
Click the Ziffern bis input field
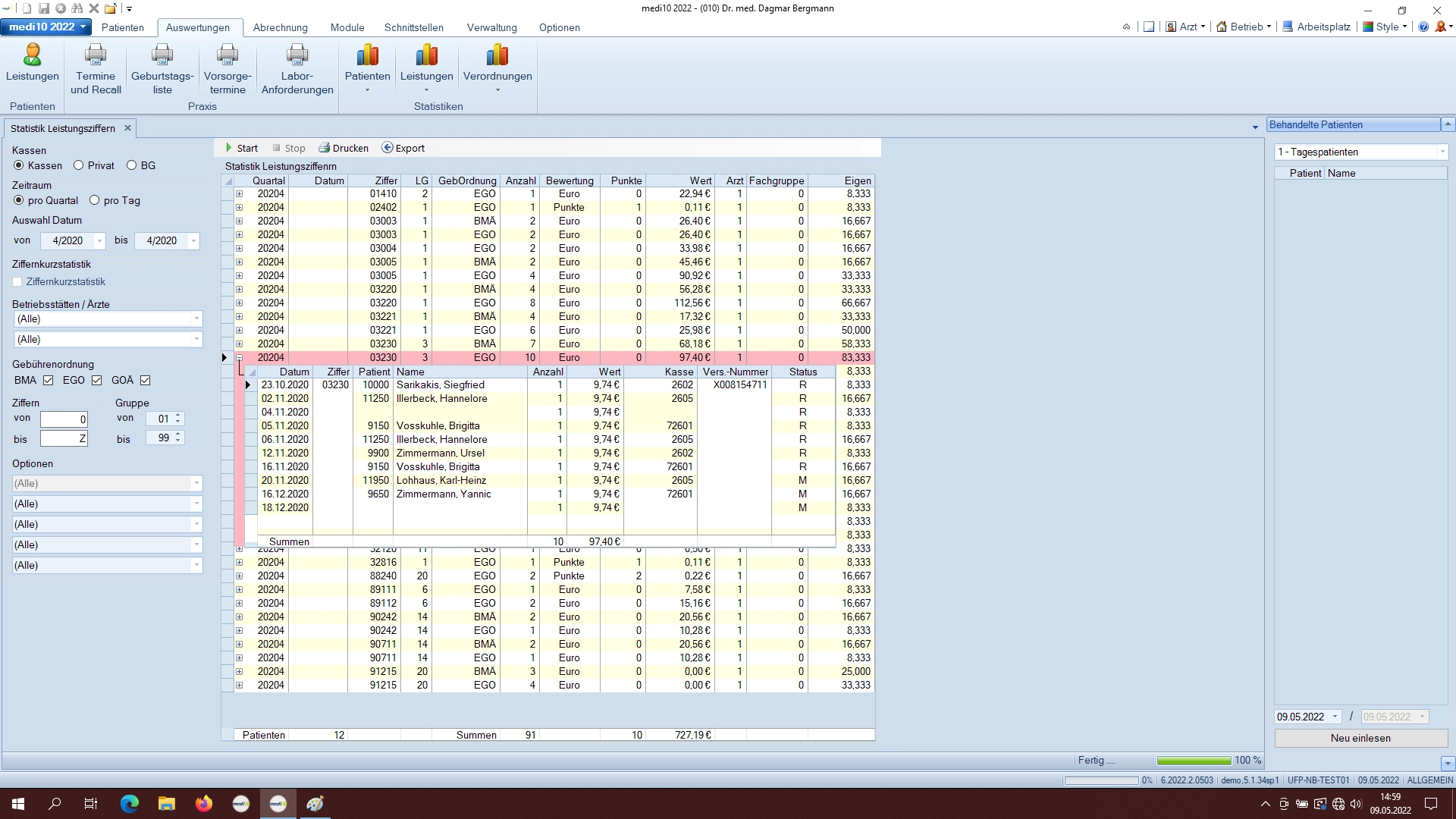[64, 438]
